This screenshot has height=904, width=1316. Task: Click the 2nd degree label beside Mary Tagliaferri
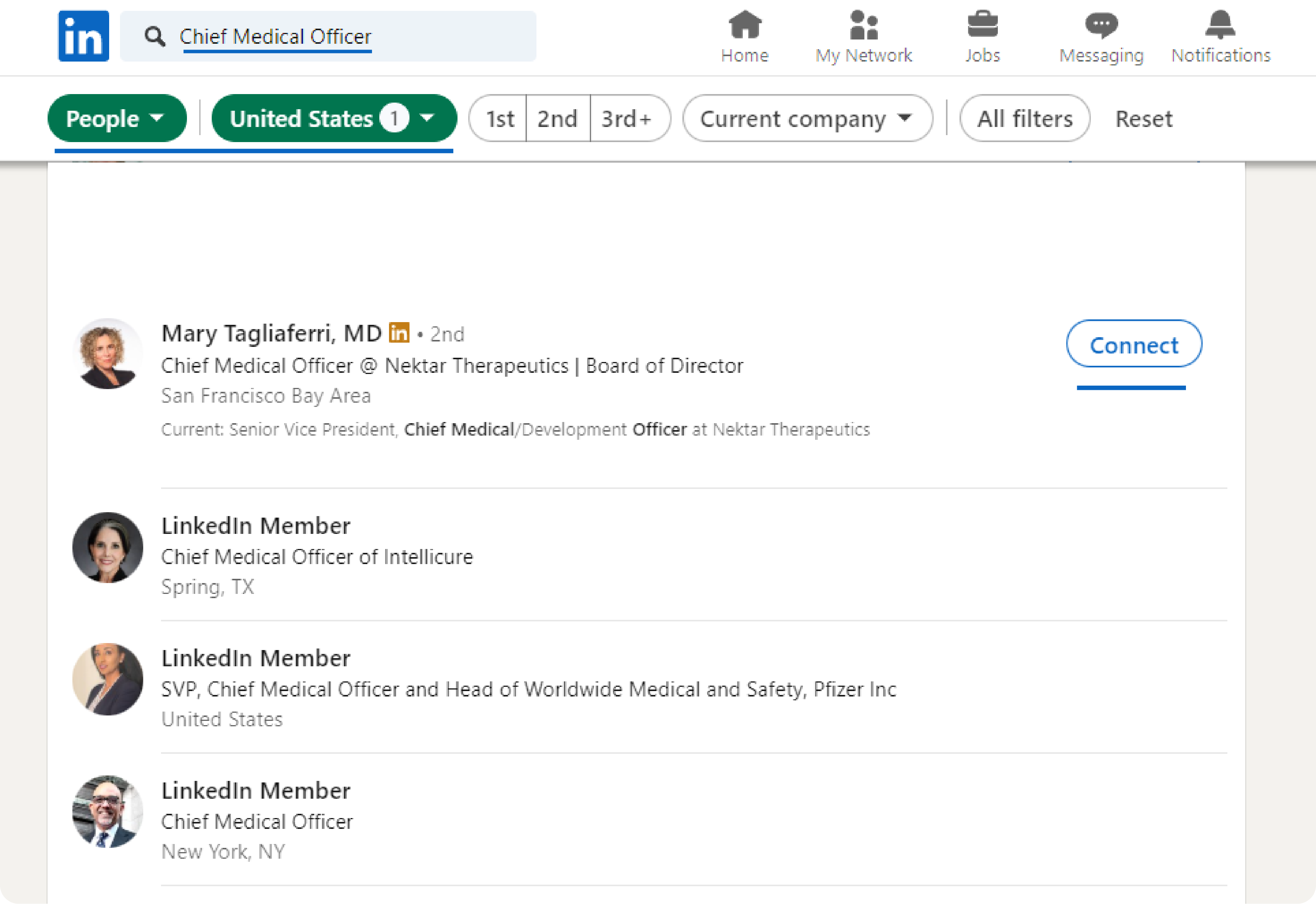pos(447,334)
